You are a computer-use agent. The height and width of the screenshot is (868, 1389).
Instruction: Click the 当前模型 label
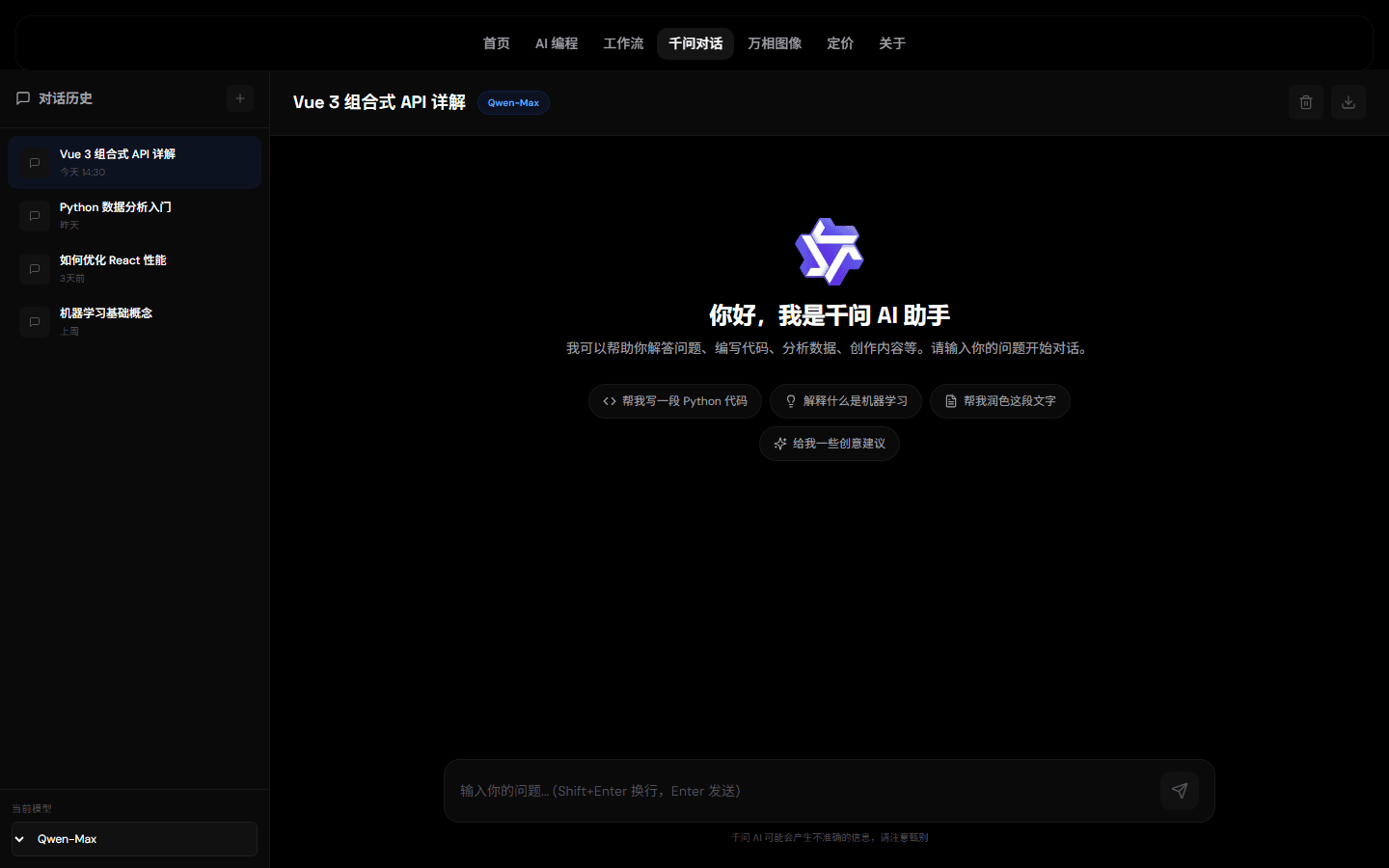pos(32,809)
